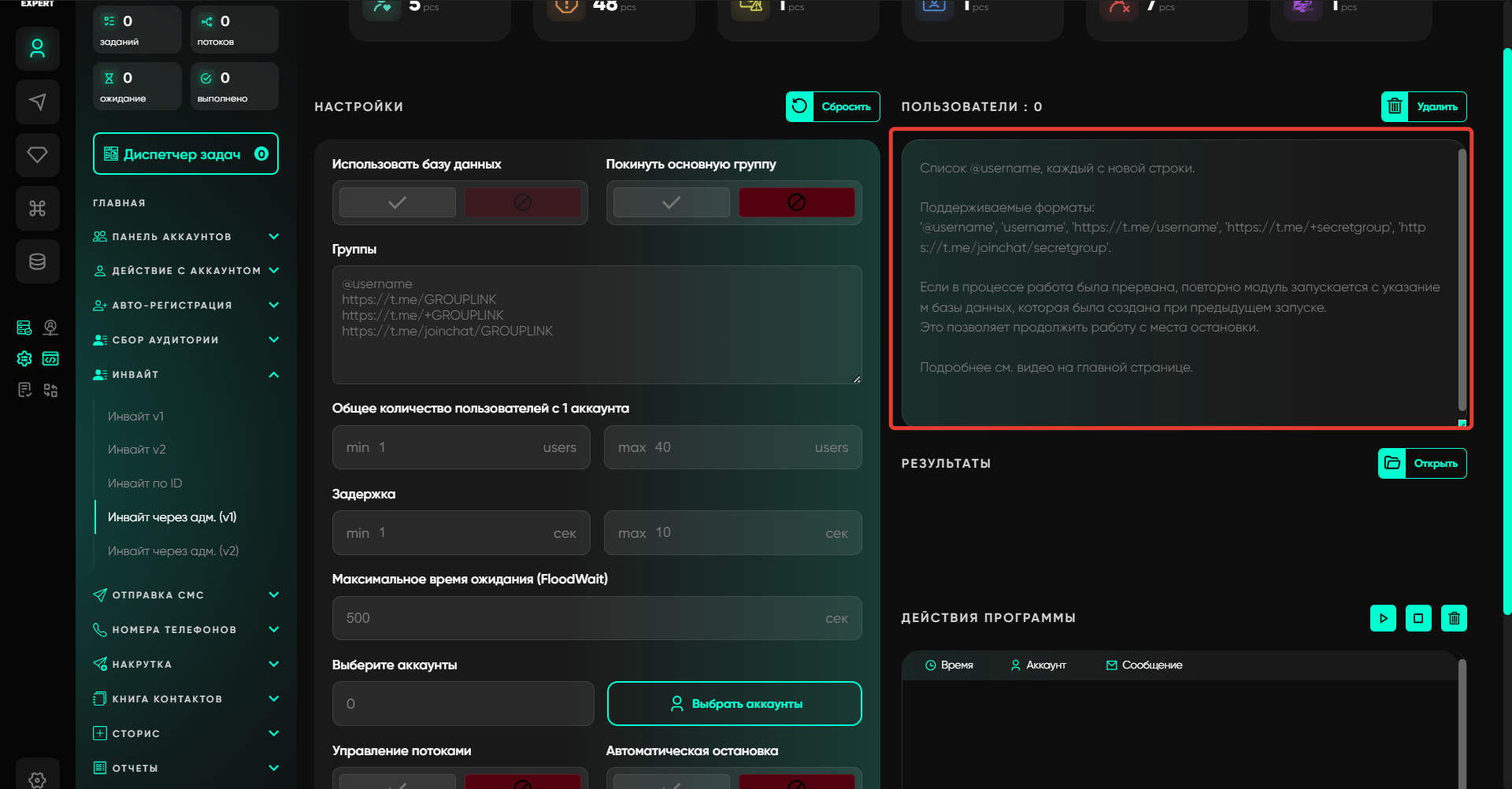Image resolution: width=1512 pixels, height=789 pixels.
Task: Click the account profile icon in left sidebar
Action: (37, 49)
